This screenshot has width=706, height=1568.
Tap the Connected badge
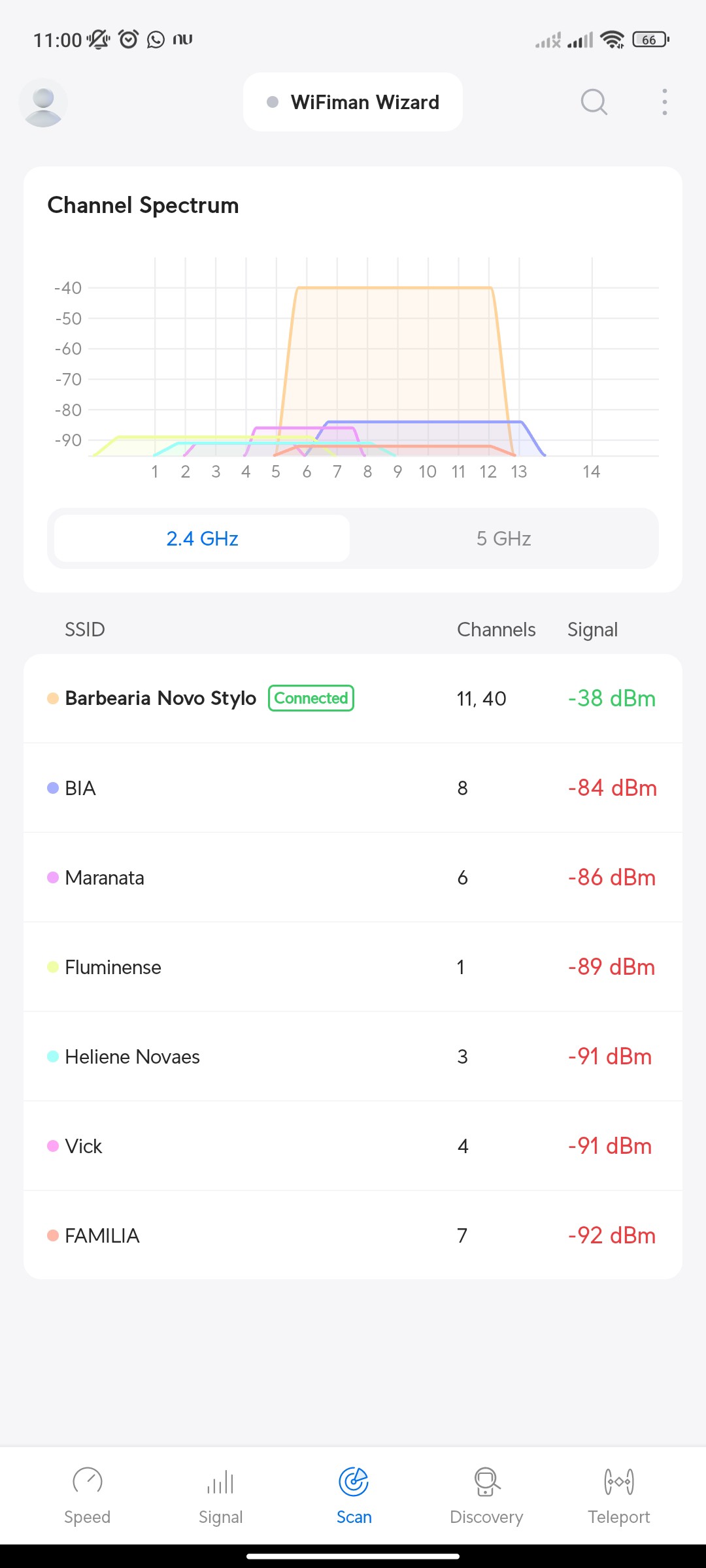[311, 698]
